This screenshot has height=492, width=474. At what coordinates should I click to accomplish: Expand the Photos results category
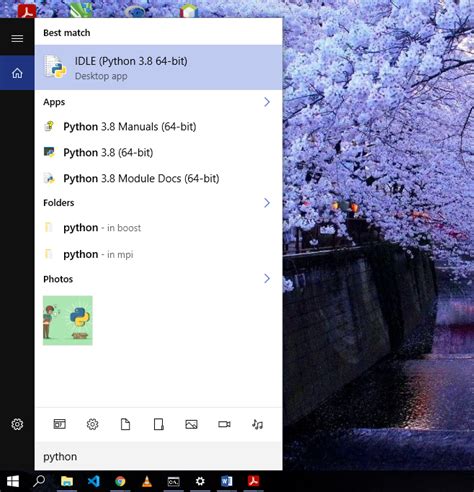pos(267,279)
